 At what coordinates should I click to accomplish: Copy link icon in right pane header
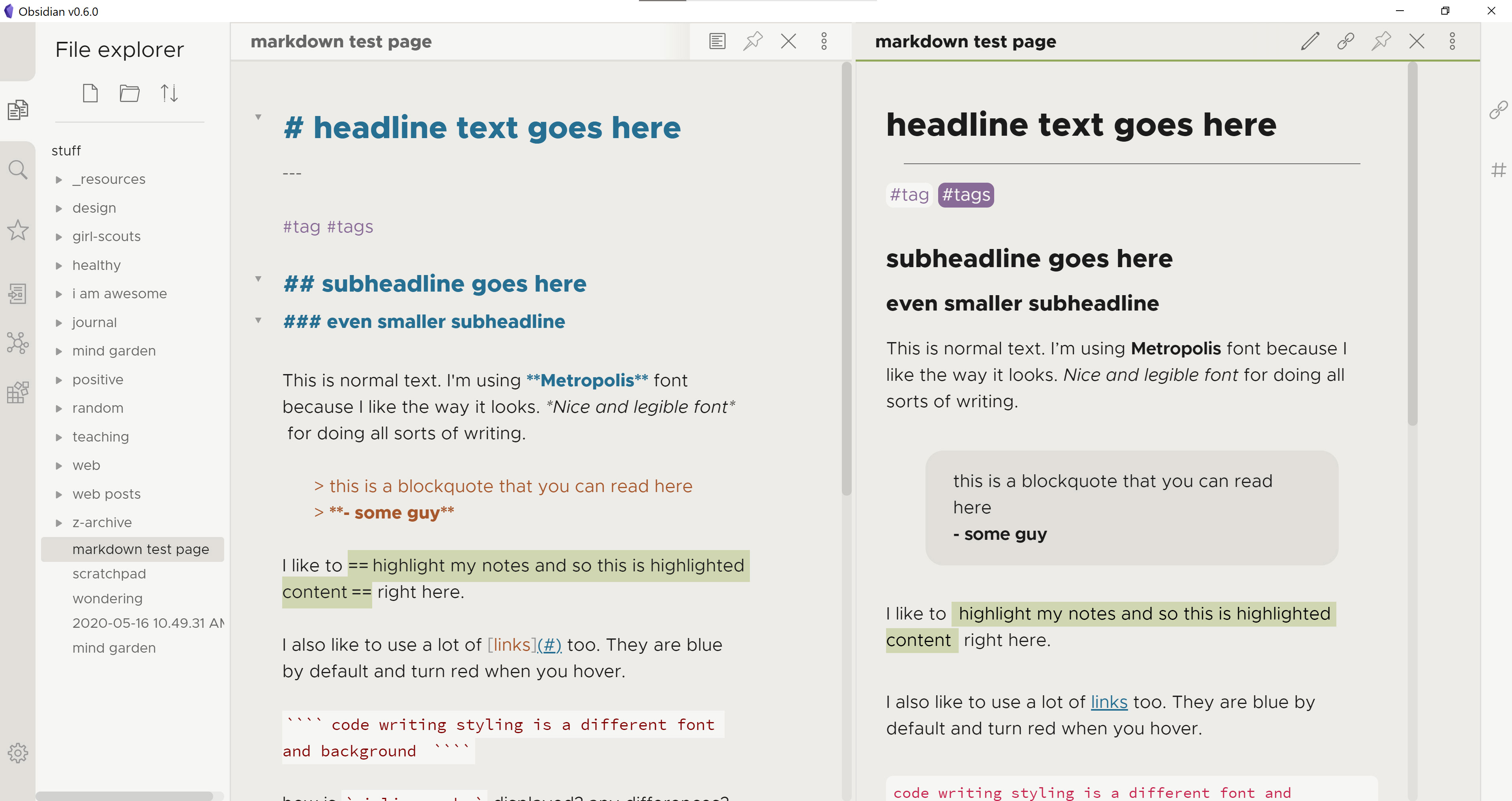[x=1345, y=41]
